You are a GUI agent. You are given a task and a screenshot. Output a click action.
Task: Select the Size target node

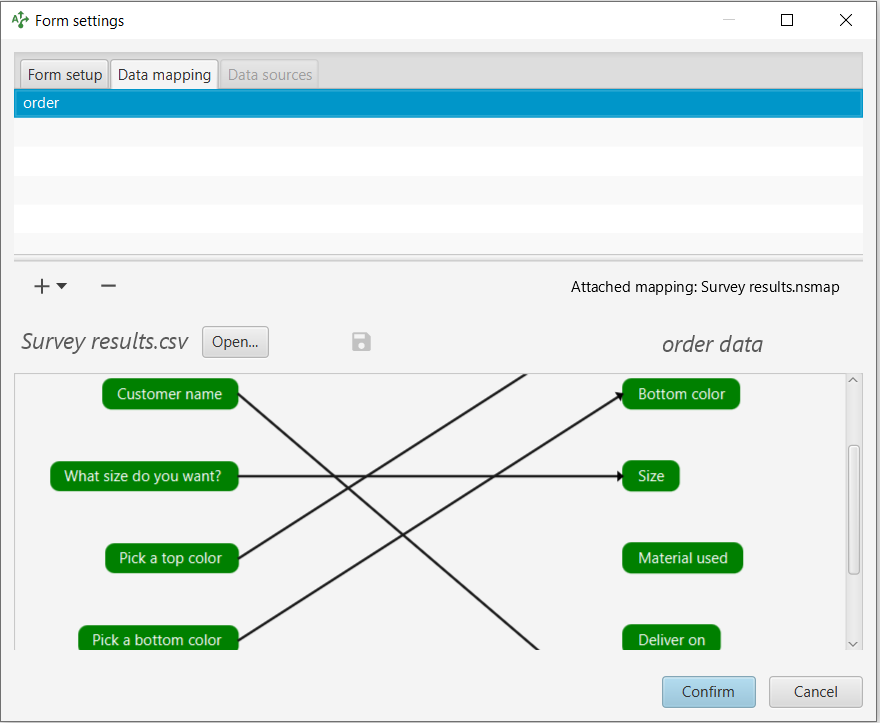pos(651,476)
